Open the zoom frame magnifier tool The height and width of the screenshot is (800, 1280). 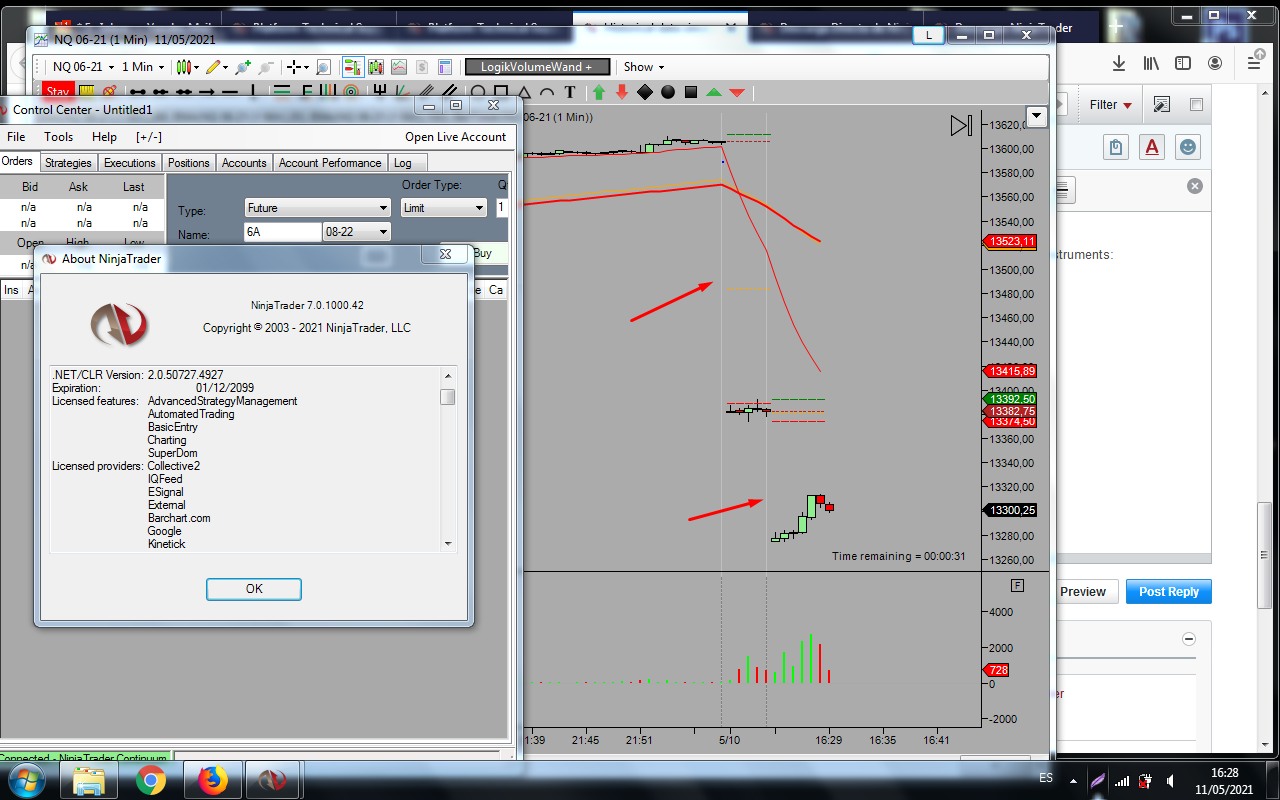point(323,67)
